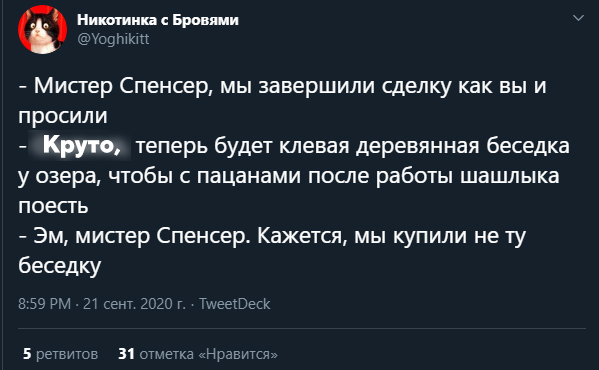Select the date 21 сент. 2020 г.
This screenshot has height=370, width=599.
click(134, 304)
